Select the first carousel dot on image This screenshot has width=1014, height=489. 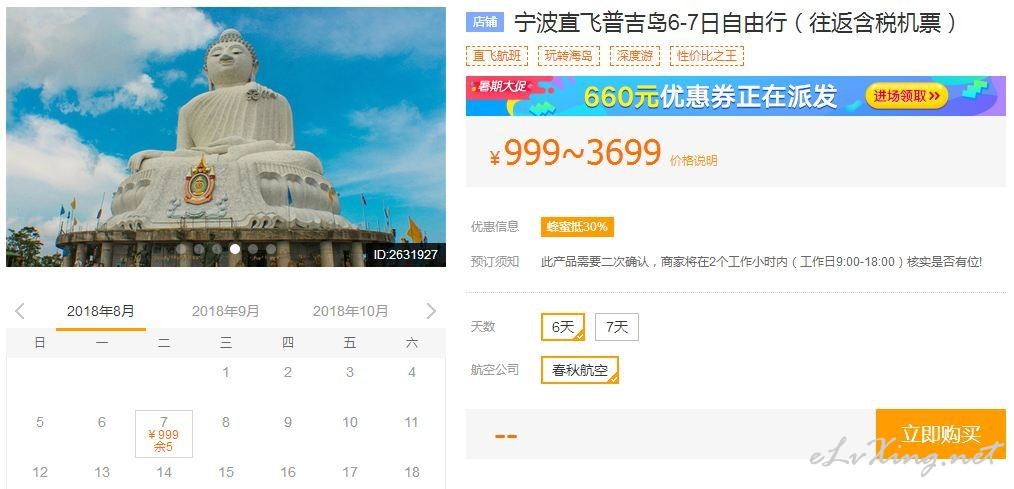click(181, 249)
